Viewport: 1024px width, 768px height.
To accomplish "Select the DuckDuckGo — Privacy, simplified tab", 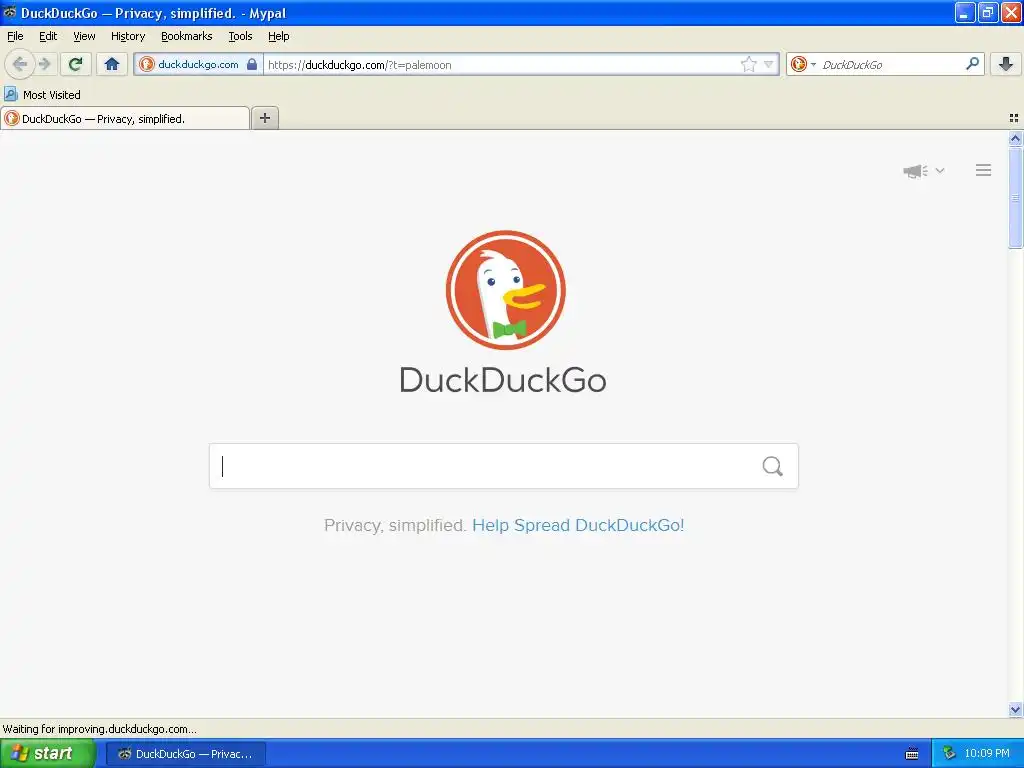I will click(125, 118).
